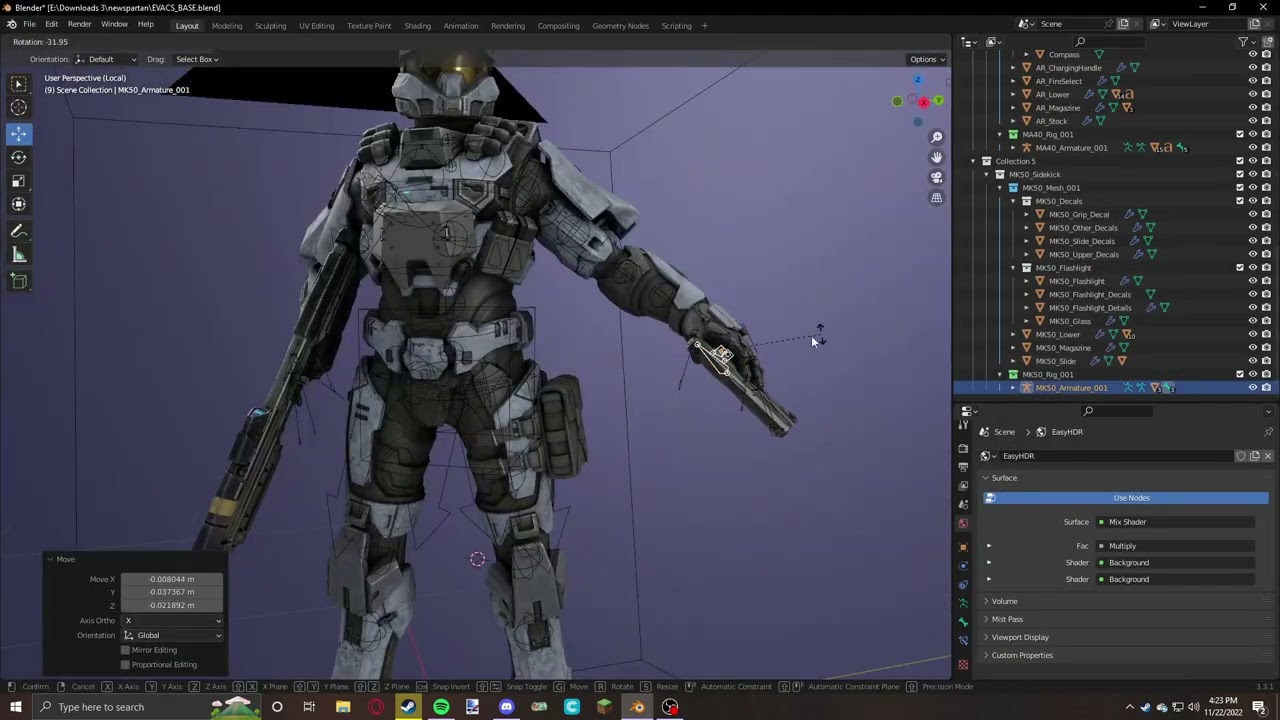
Task: Toggle pin in Properties editor
Action: pos(1268,432)
